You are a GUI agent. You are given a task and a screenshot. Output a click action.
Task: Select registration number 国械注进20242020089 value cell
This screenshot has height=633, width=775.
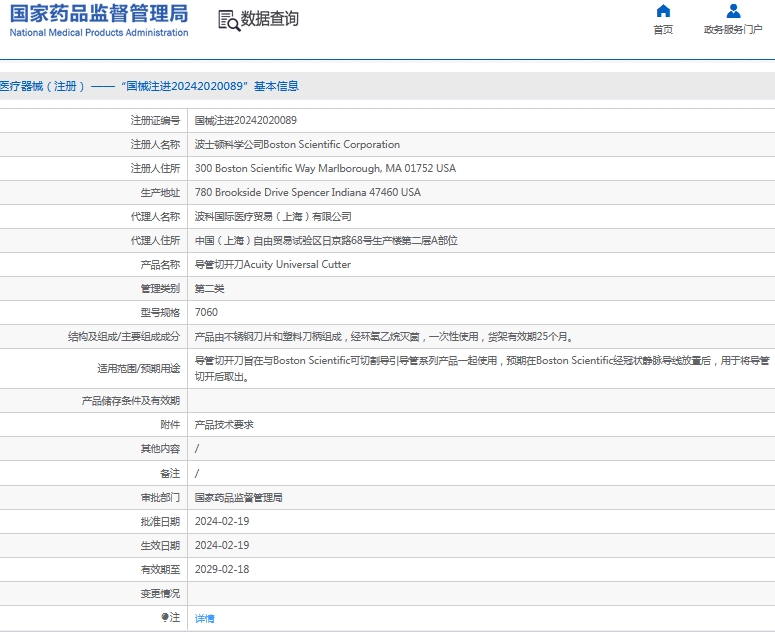click(246, 120)
